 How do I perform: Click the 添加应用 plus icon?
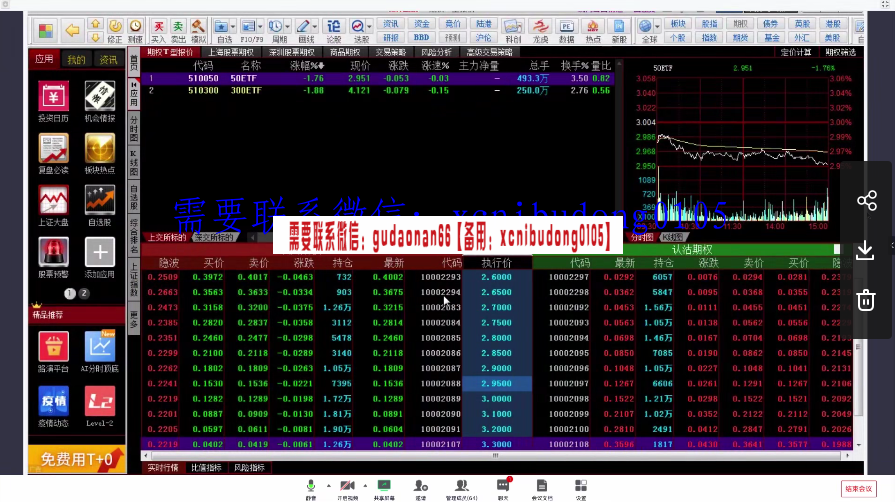coord(100,252)
